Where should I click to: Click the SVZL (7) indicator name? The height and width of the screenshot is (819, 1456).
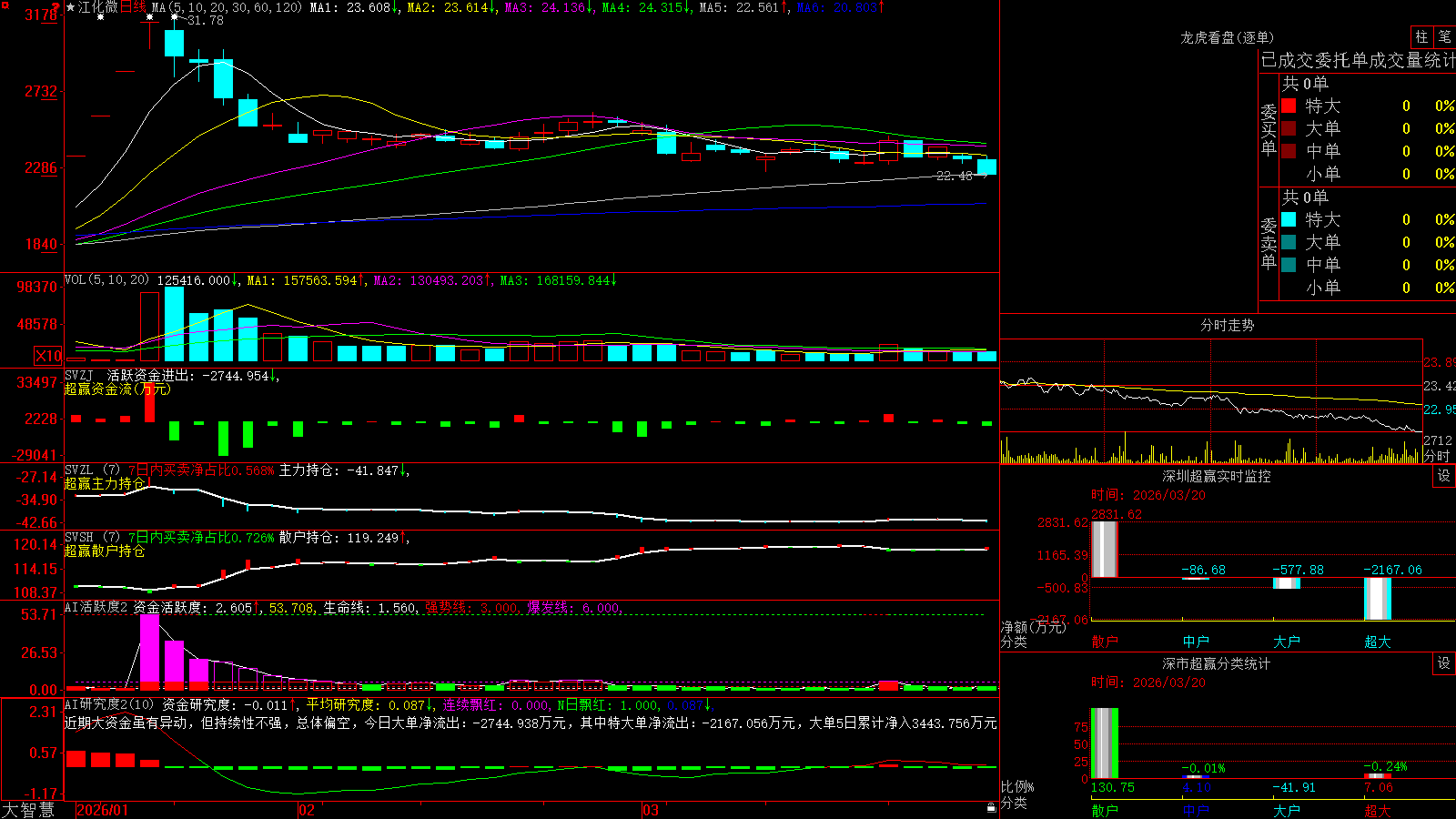coord(92,470)
